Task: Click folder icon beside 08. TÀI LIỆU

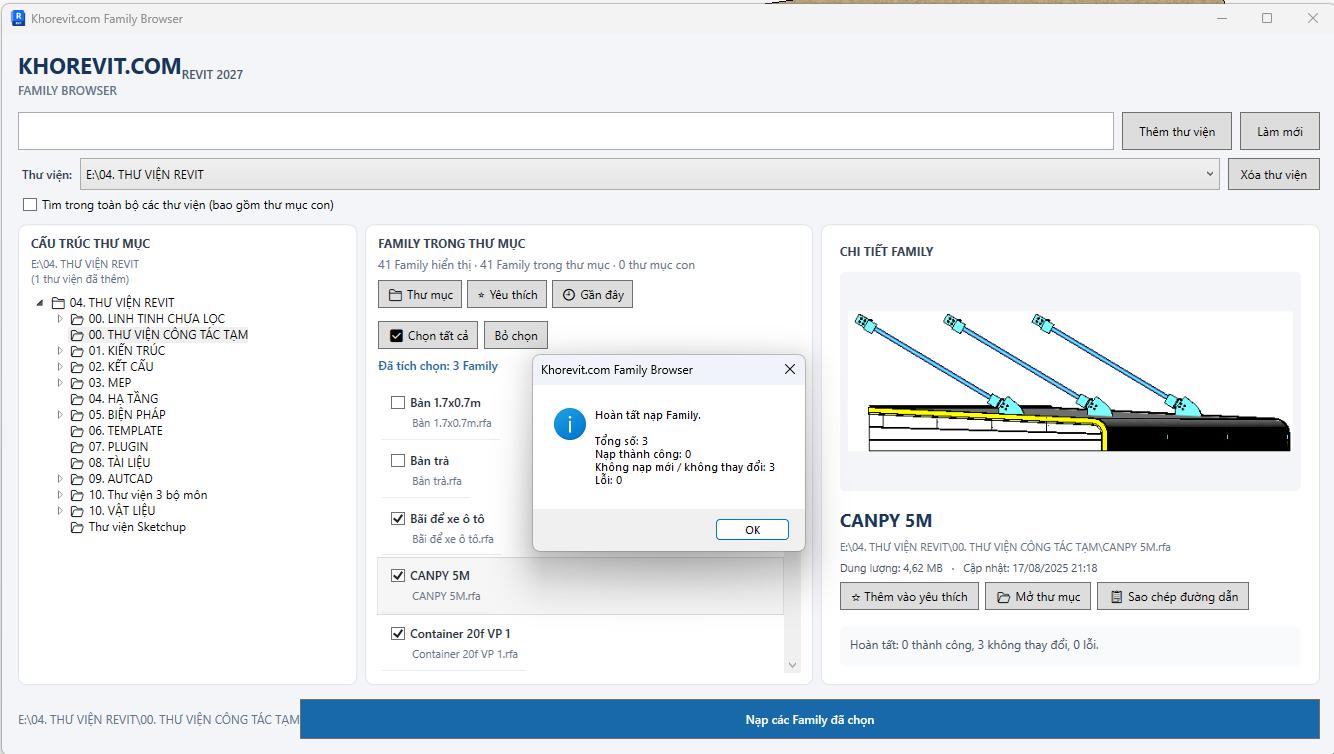Action: 77,463
